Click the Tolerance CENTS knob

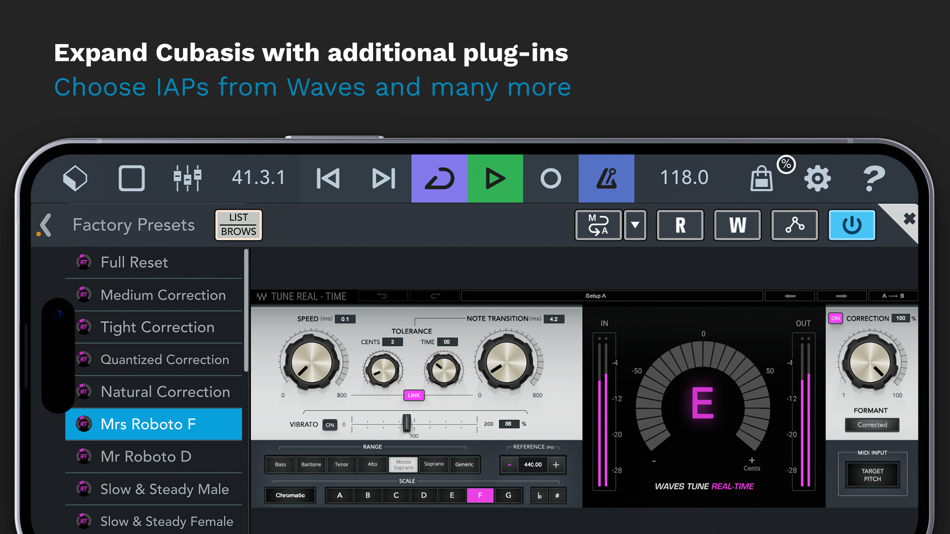coord(382,369)
